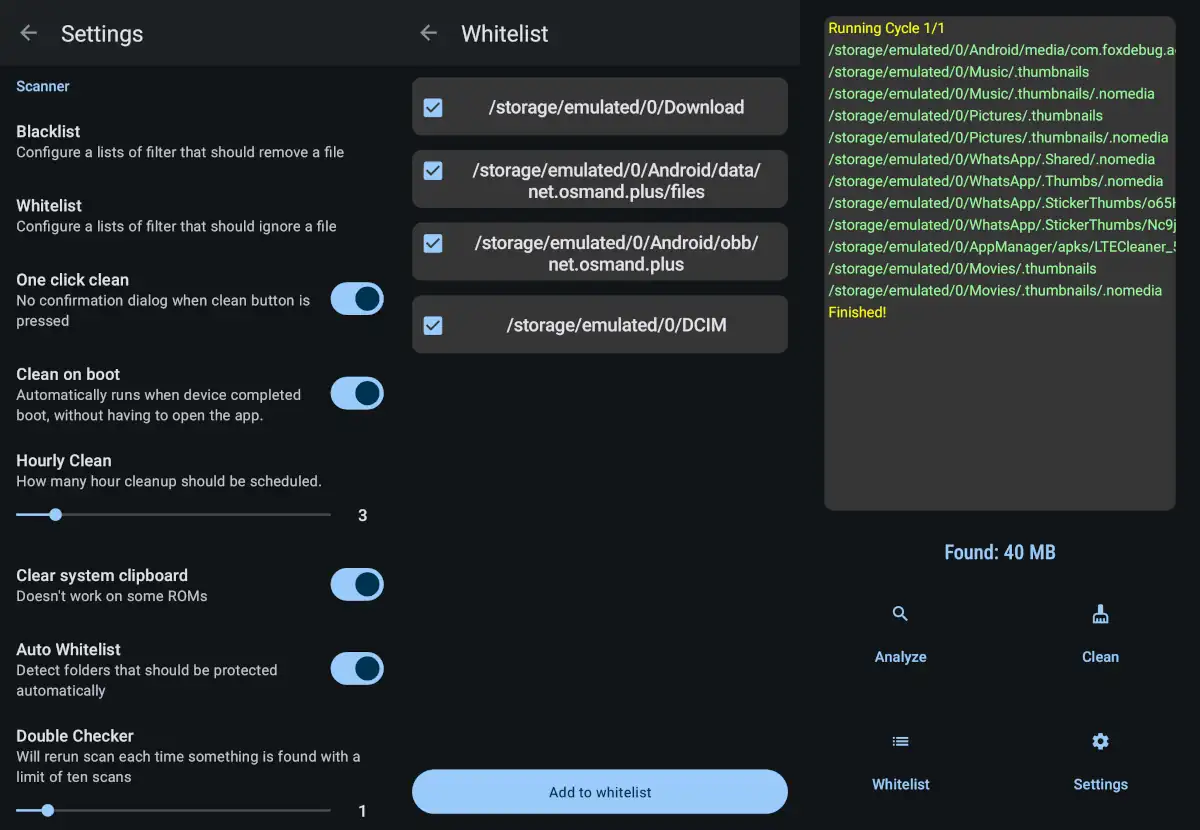Open Whitelist via the list icon

click(900, 742)
